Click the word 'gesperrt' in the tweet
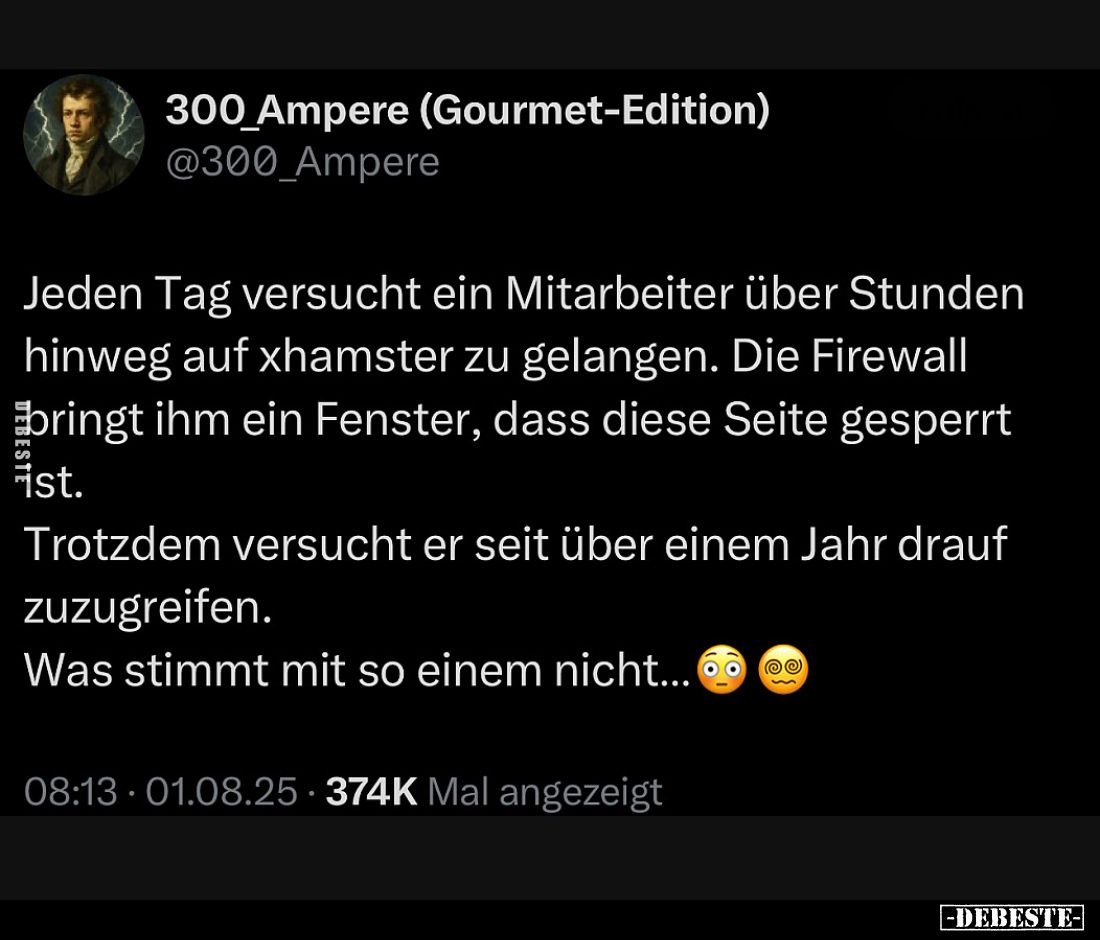 point(925,420)
